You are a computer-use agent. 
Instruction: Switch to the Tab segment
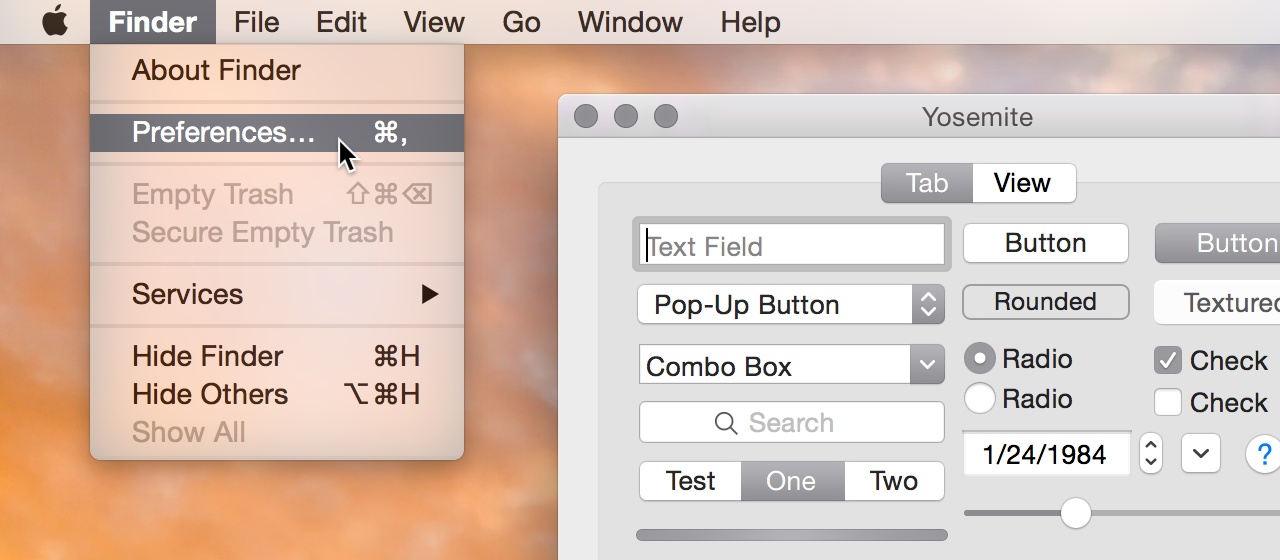927,183
